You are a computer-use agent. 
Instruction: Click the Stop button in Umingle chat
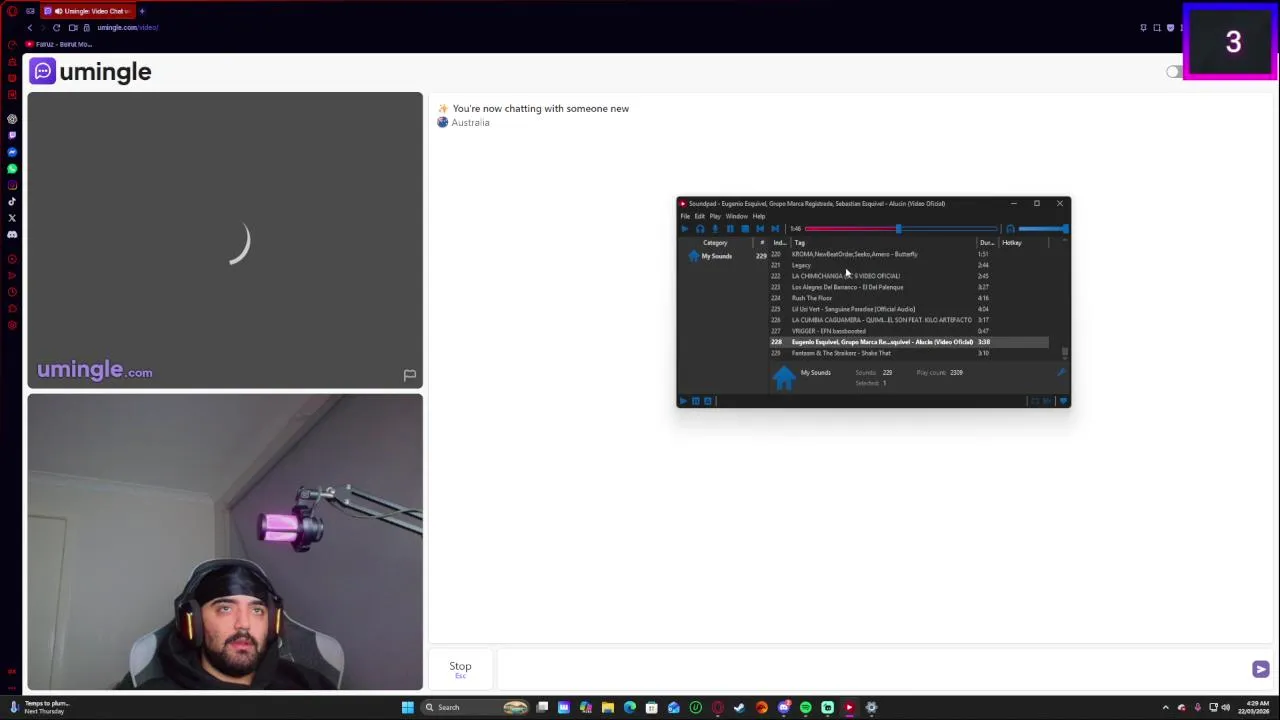(x=460, y=669)
